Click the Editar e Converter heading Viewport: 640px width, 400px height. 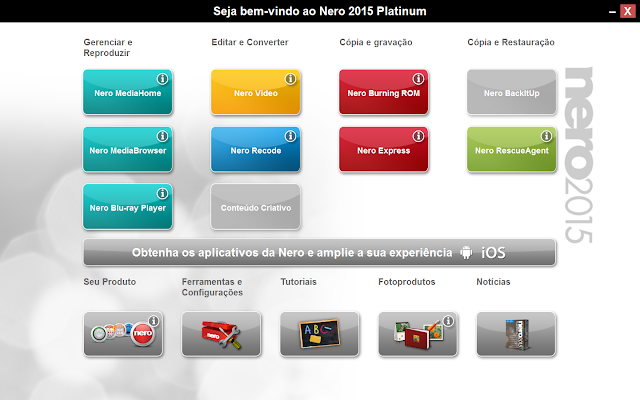click(250, 42)
